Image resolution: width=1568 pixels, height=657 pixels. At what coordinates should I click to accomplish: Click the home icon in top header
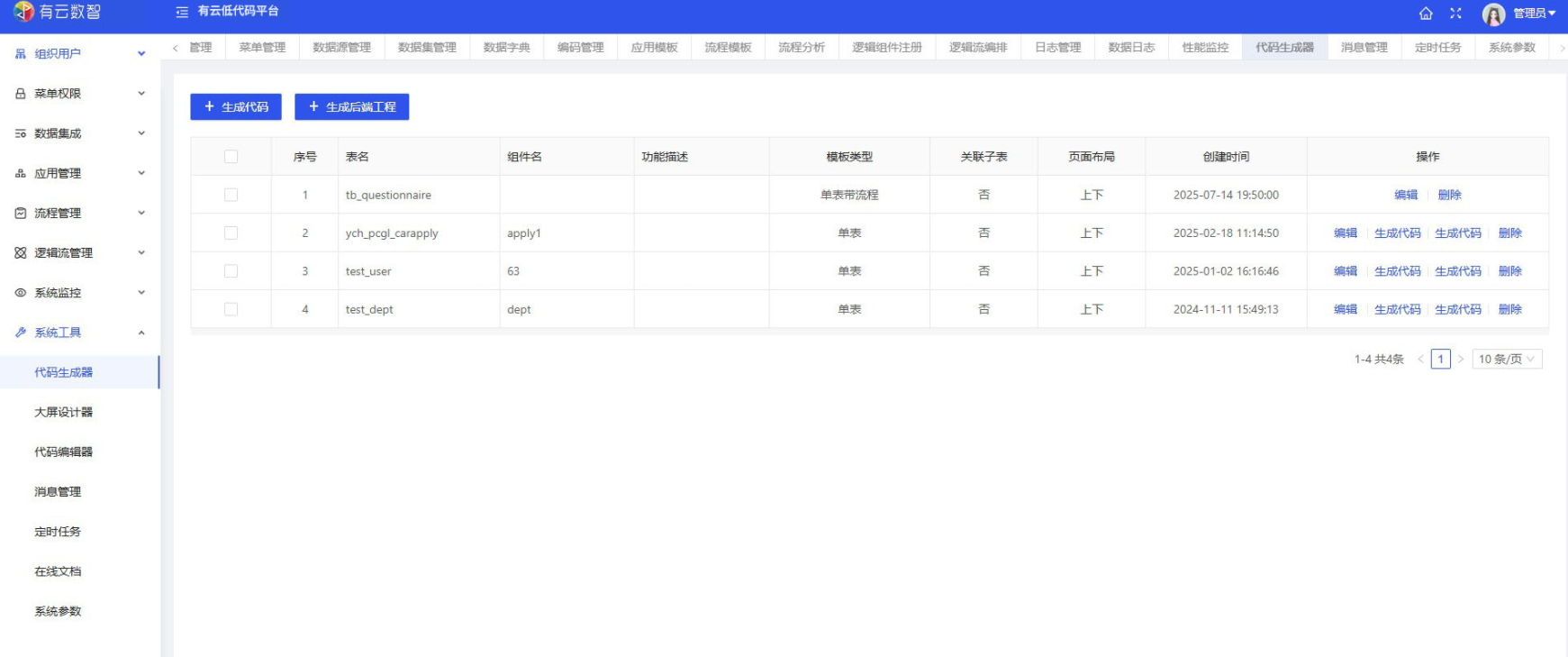1426,14
